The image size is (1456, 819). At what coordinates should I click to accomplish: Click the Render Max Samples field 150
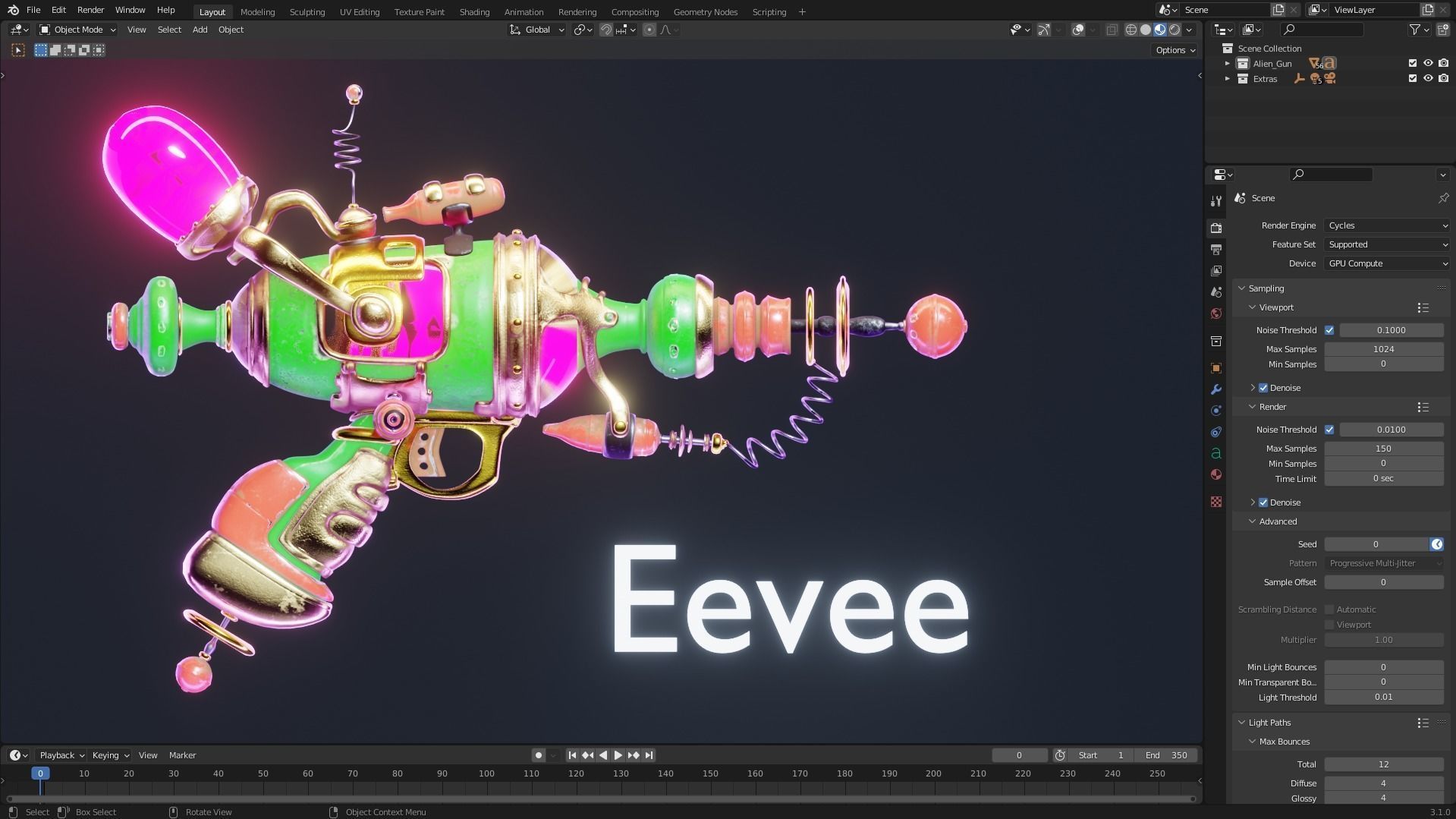point(1383,449)
